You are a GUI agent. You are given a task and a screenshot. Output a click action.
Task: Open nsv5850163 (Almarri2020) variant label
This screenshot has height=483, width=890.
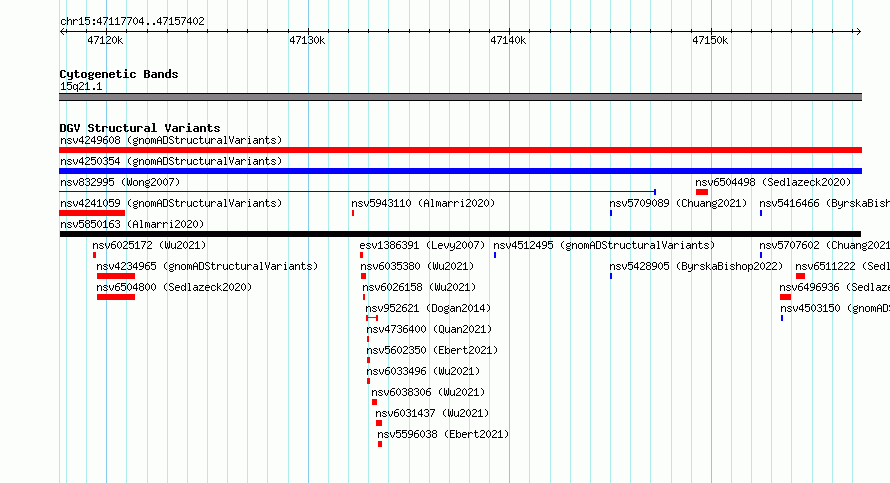coord(132,224)
